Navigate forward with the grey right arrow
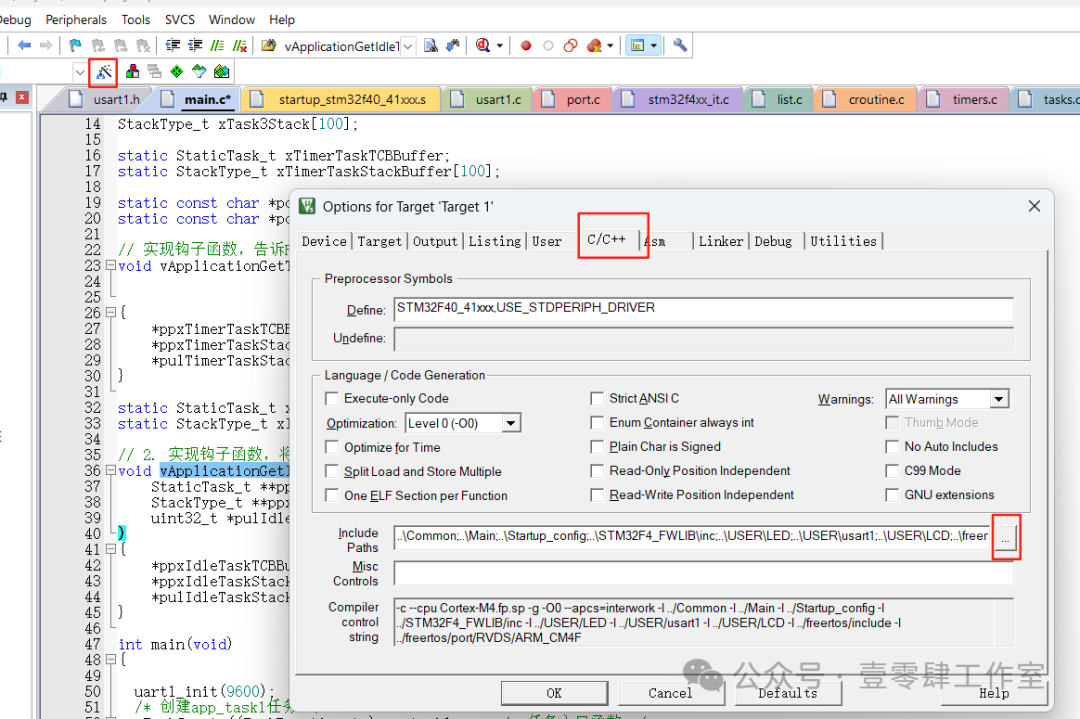This screenshot has height=719, width=1080. pyautogui.click(x=46, y=45)
